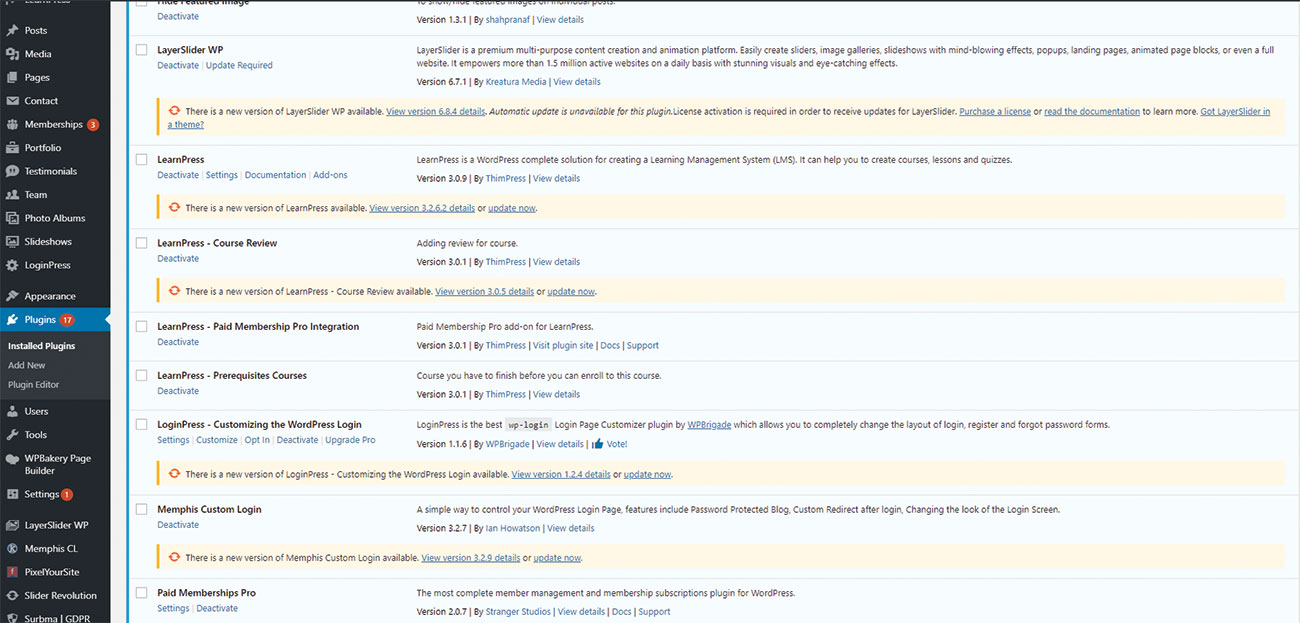Screen dimensions: 1300x623
Task: Open LearnPress Documentation link
Action: tap(275, 175)
